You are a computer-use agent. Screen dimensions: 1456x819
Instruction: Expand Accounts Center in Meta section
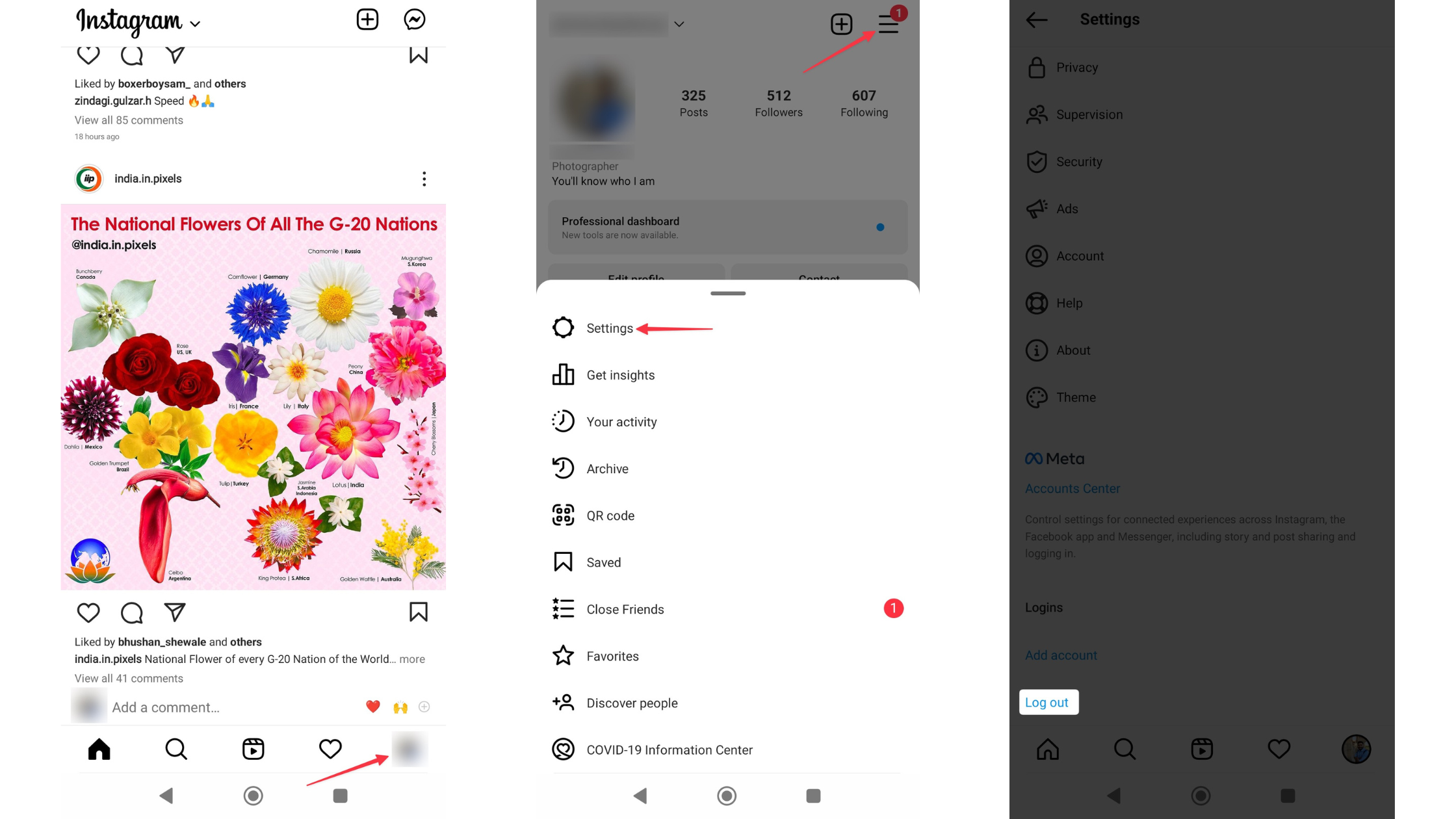[1072, 488]
